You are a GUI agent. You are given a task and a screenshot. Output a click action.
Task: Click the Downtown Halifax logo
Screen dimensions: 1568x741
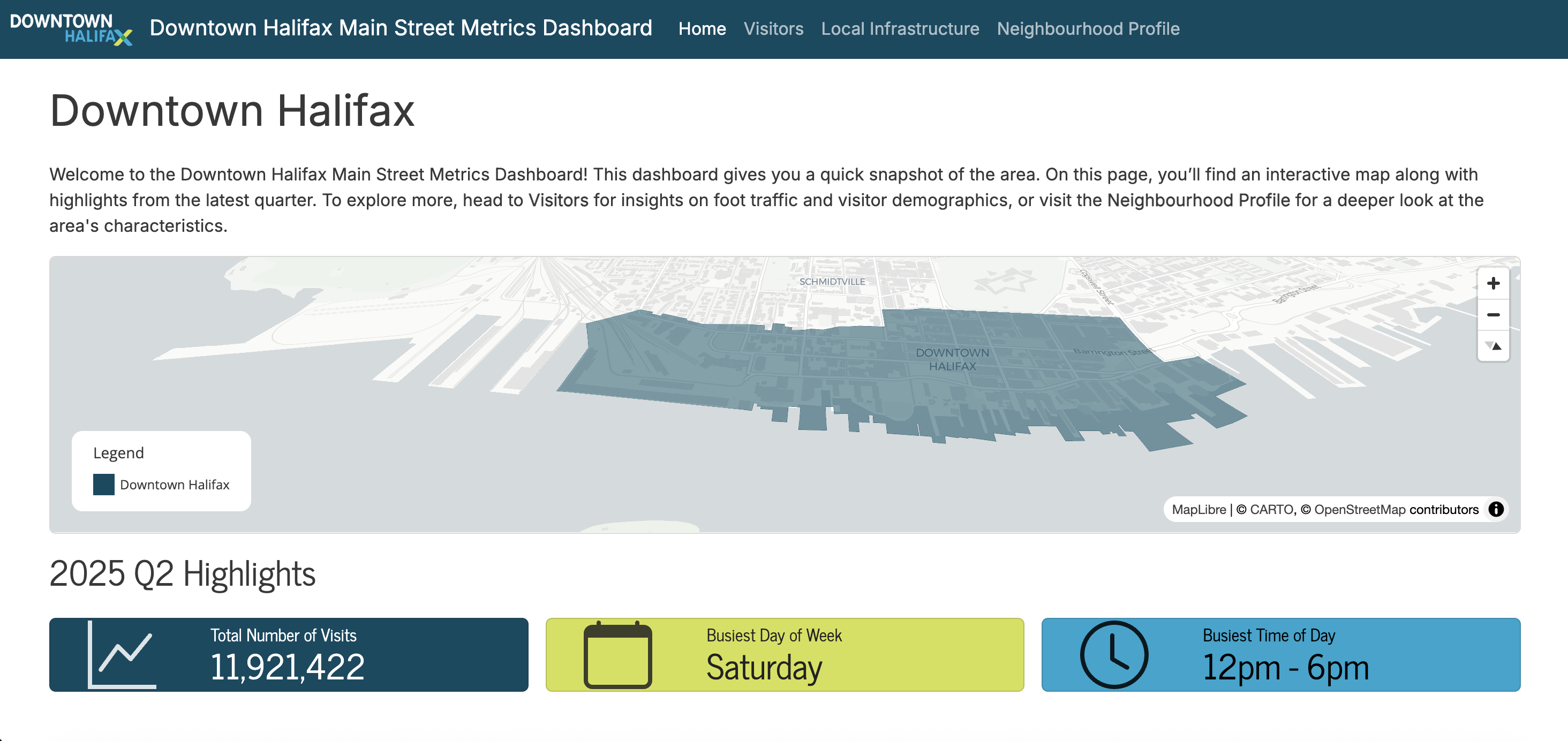71,28
